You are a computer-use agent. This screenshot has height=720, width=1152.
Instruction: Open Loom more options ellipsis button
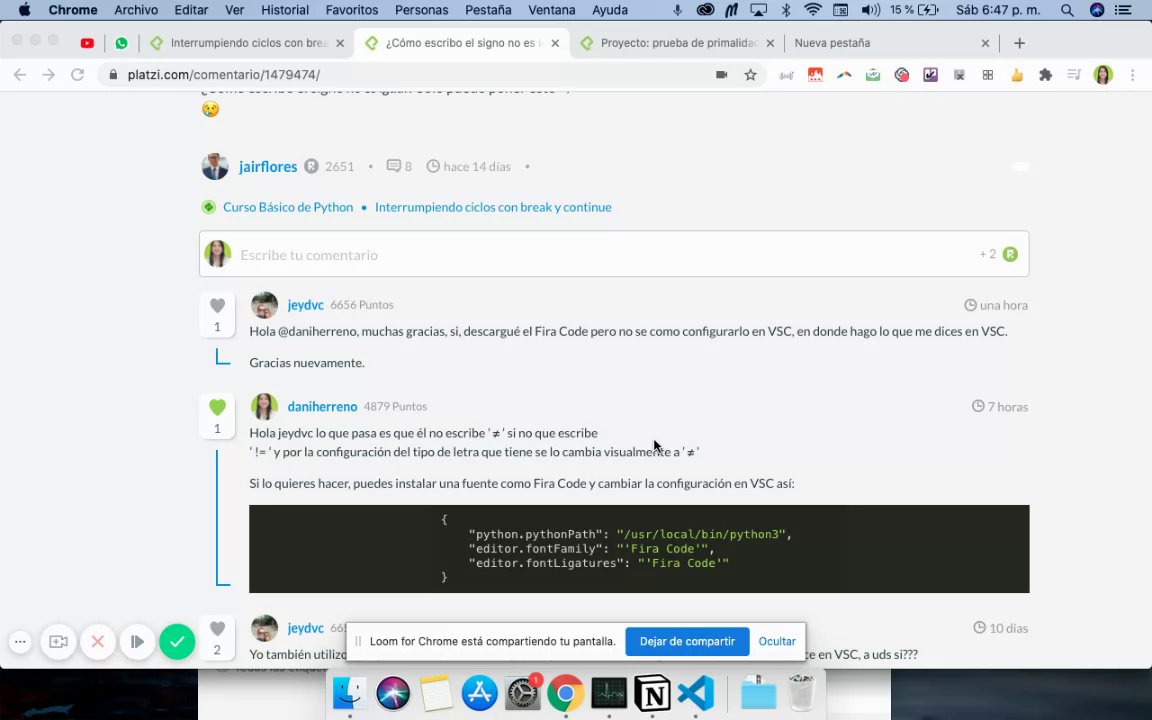point(21,642)
